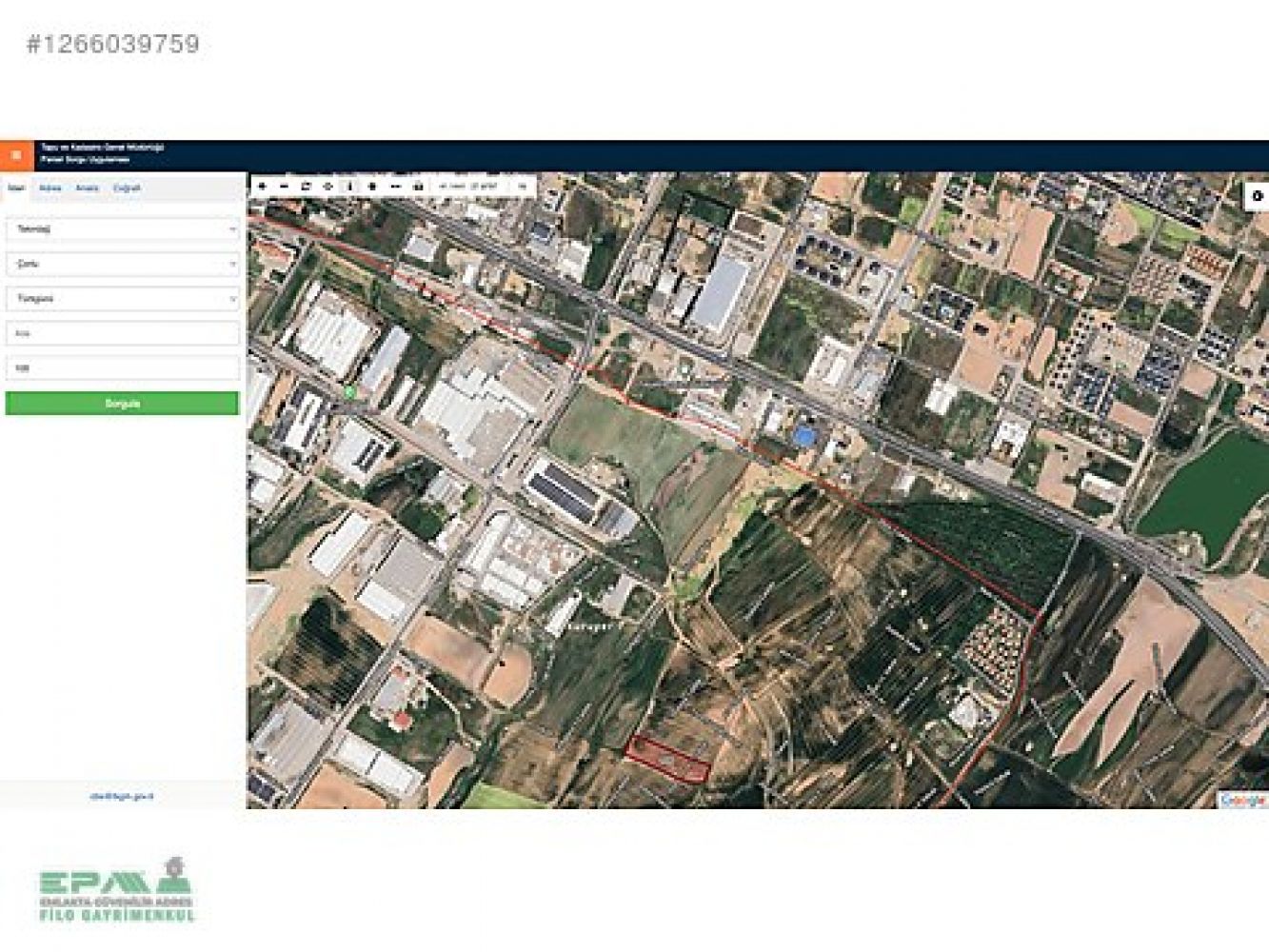
Task: Click the green Sorgula button
Action: (x=123, y=404)
